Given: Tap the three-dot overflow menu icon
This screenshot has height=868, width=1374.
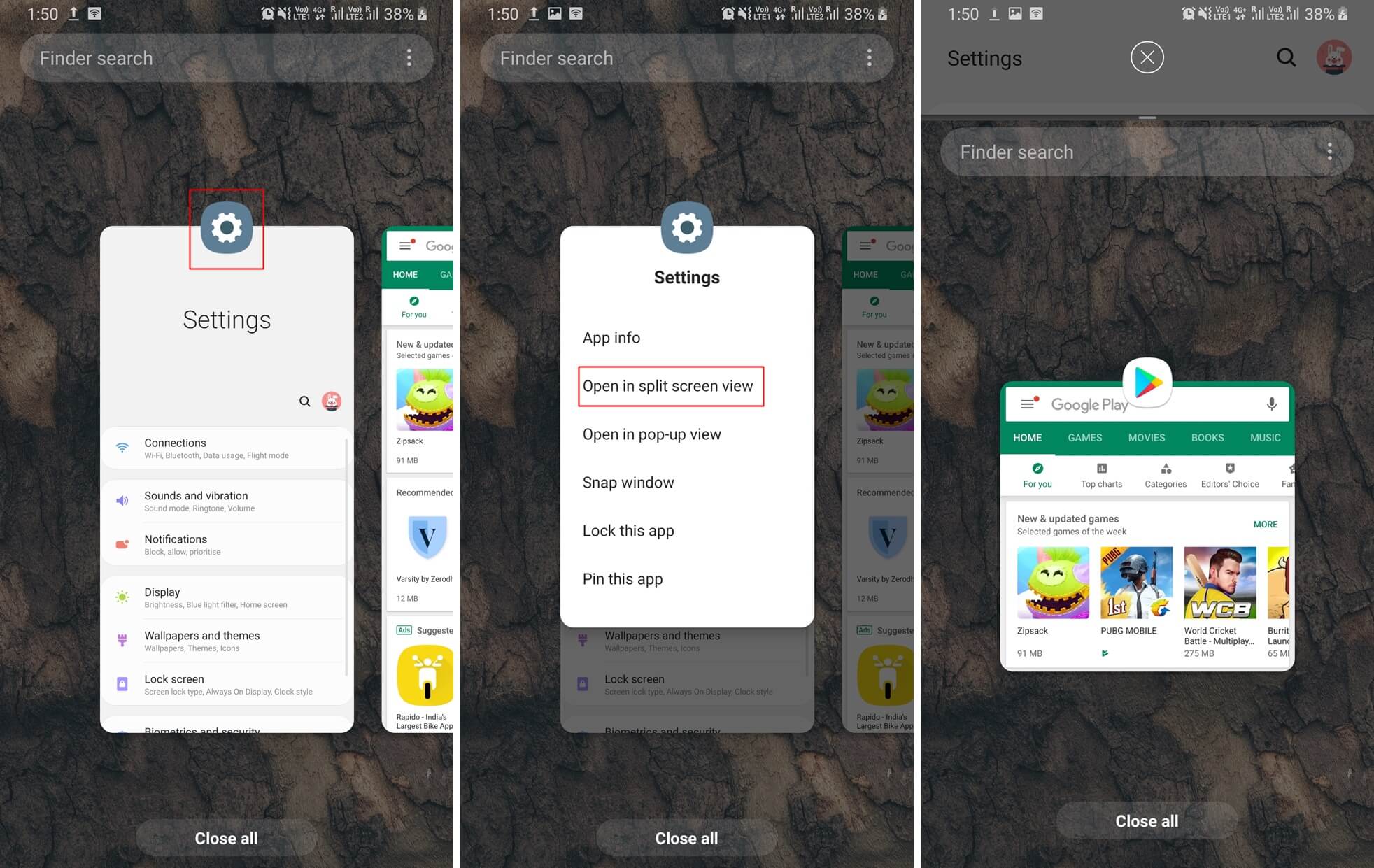Looking at the screenshot, I should 409,57.
